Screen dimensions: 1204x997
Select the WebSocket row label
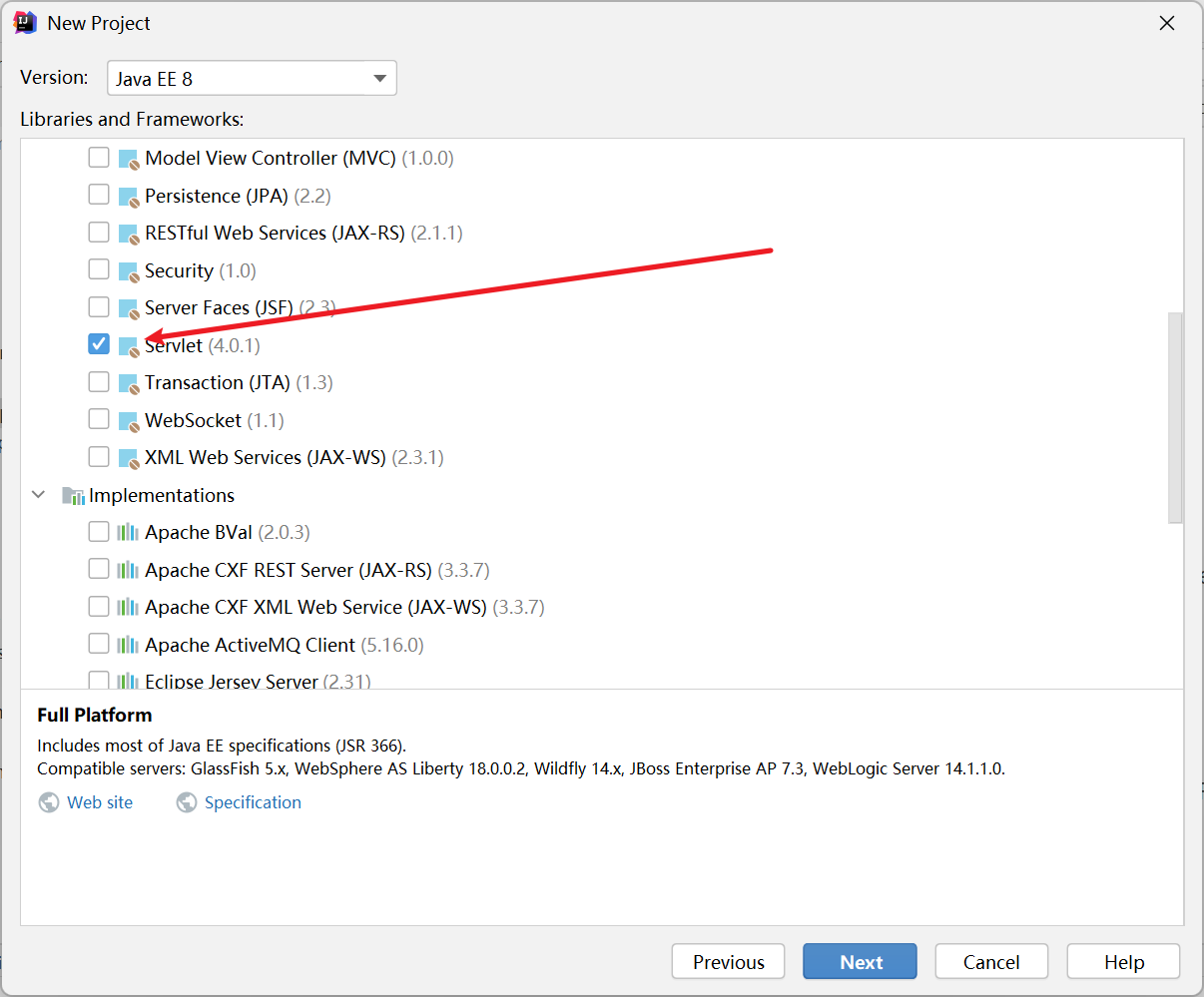click(x=215, y=420)
